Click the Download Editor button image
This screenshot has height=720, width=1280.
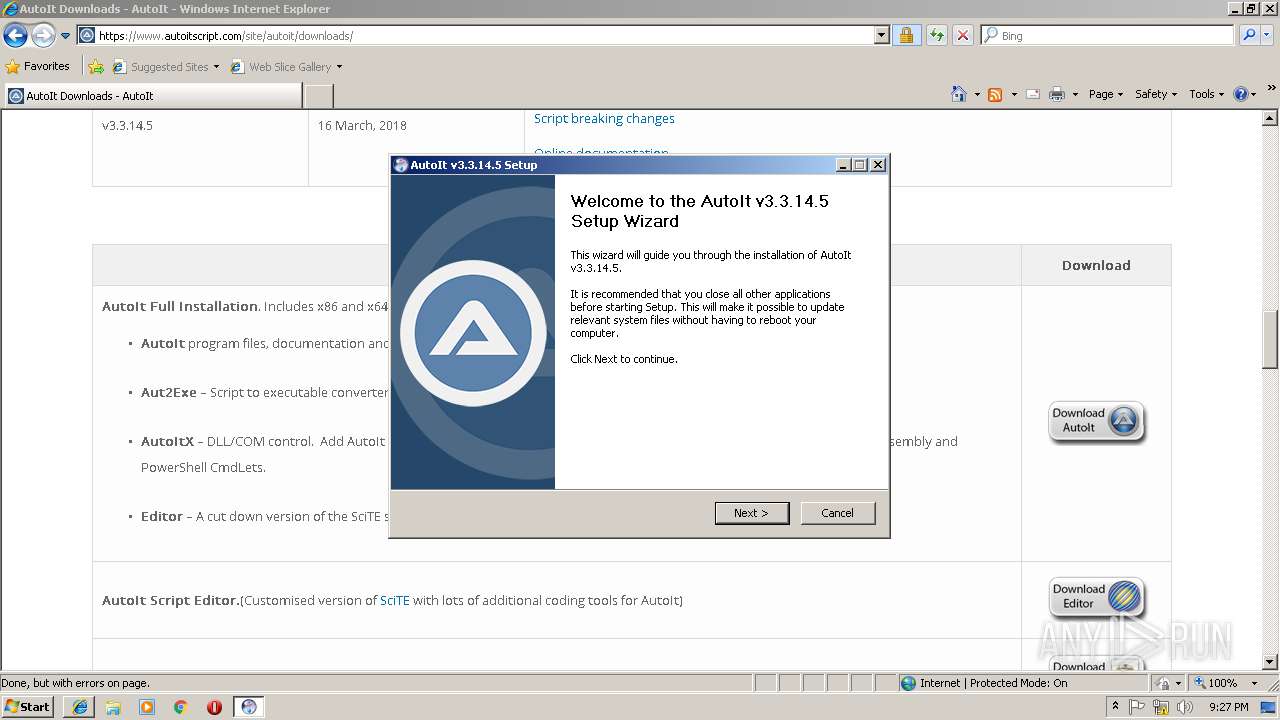click(x=1096, y=597)
